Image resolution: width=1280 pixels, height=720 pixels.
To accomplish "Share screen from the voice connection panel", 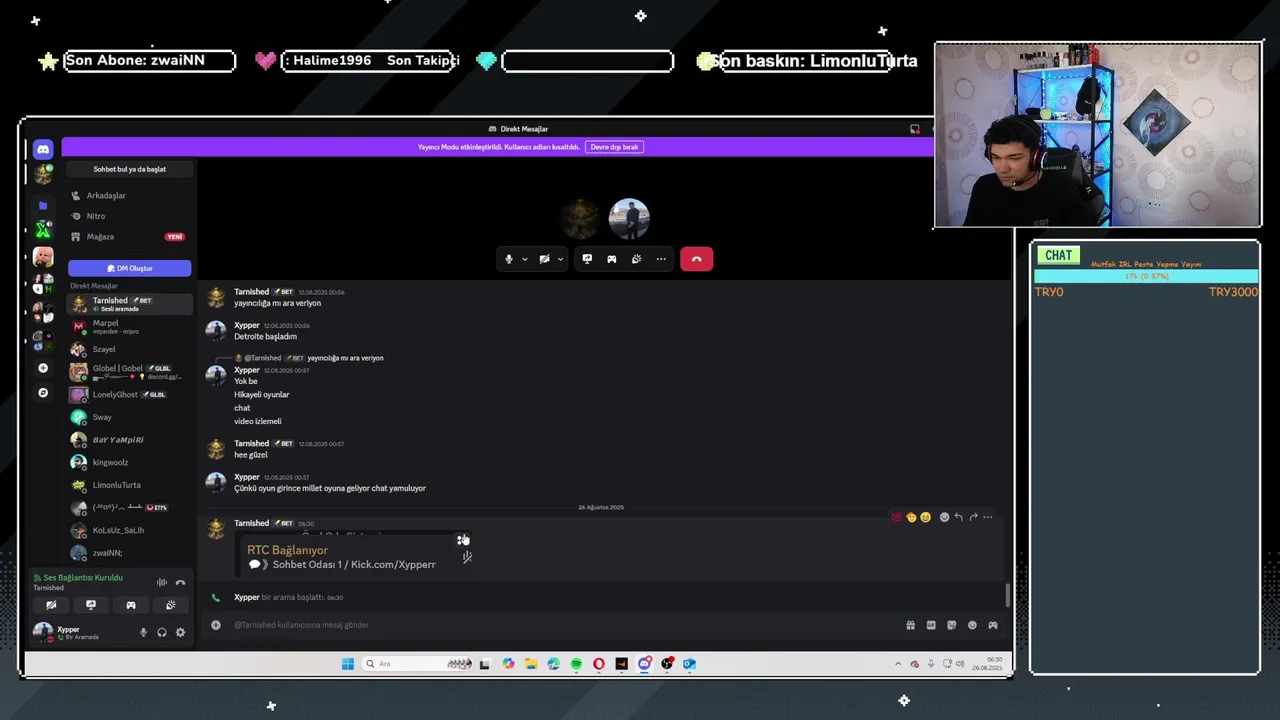I will tap(91, 605).
